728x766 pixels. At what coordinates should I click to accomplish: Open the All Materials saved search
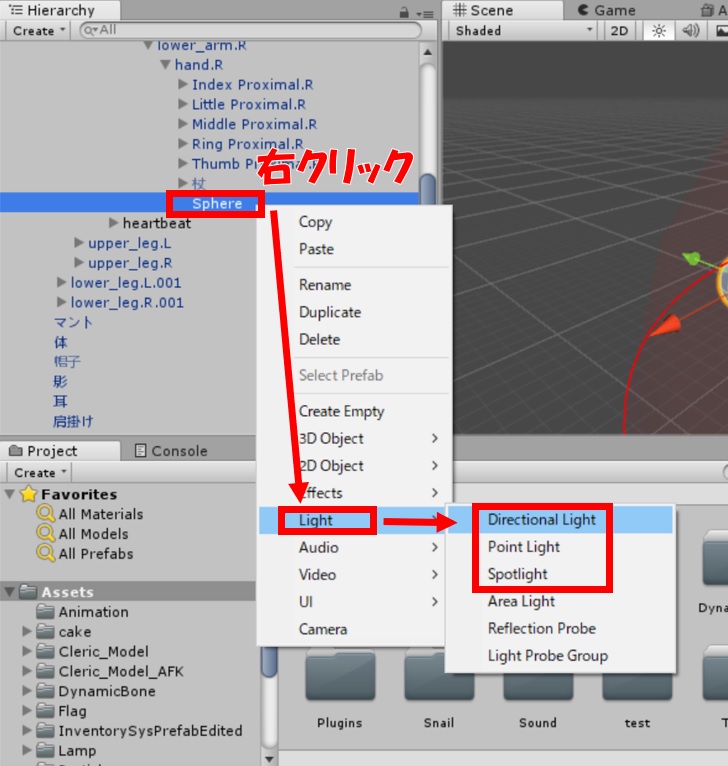coord(100,514)
